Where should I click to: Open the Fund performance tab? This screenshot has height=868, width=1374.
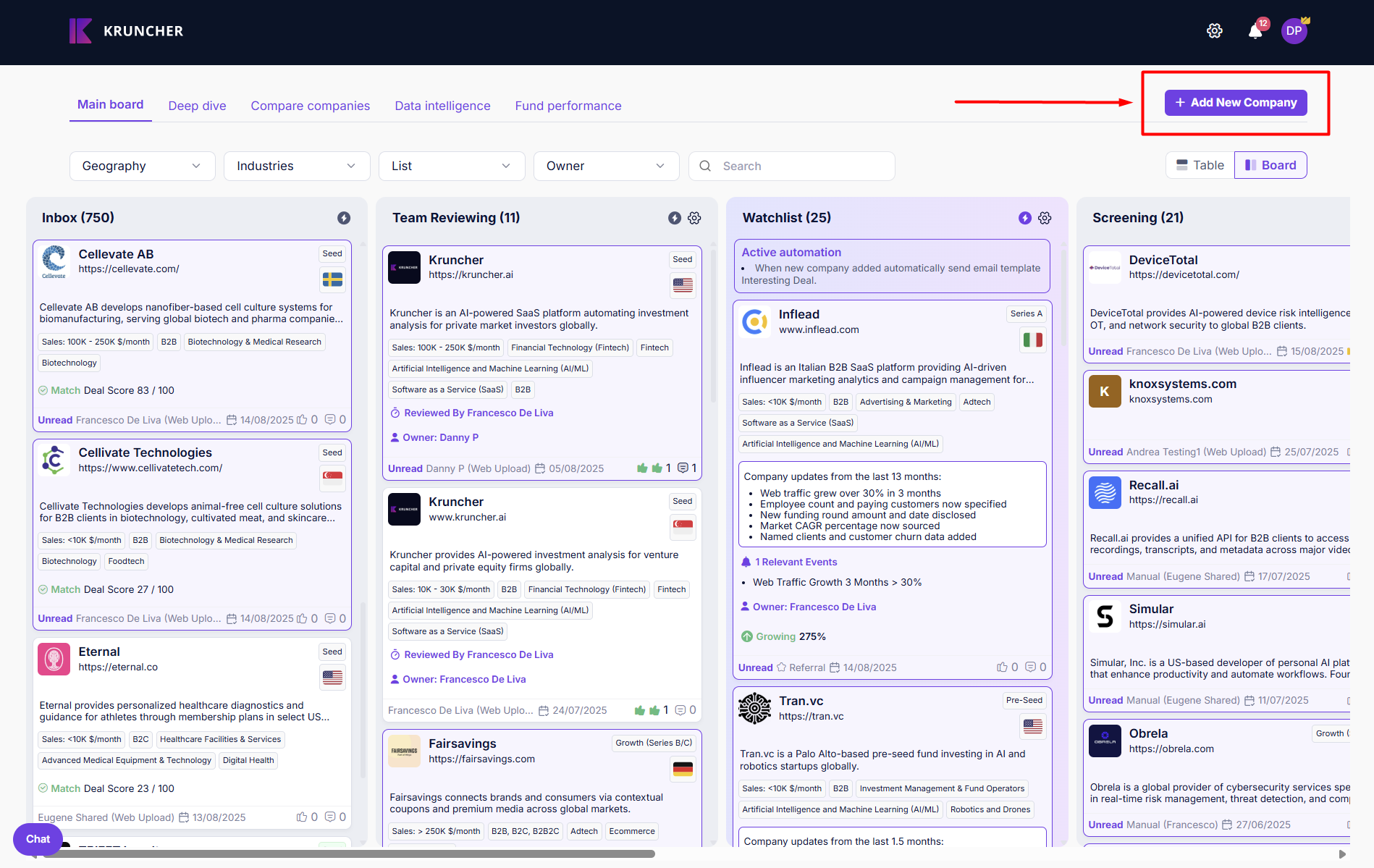[x=568, y=106]
